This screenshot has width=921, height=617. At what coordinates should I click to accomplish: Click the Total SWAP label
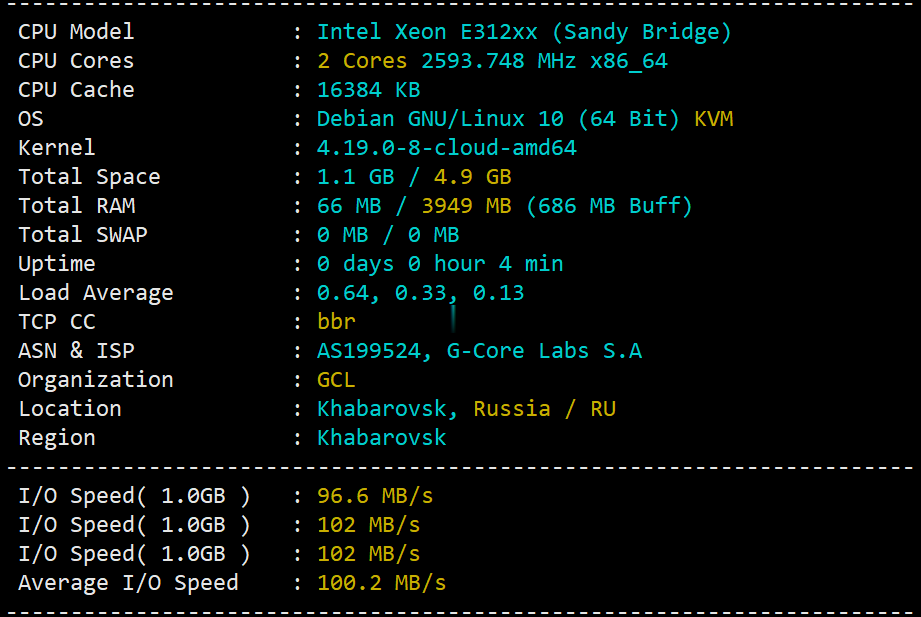(83, 234)
